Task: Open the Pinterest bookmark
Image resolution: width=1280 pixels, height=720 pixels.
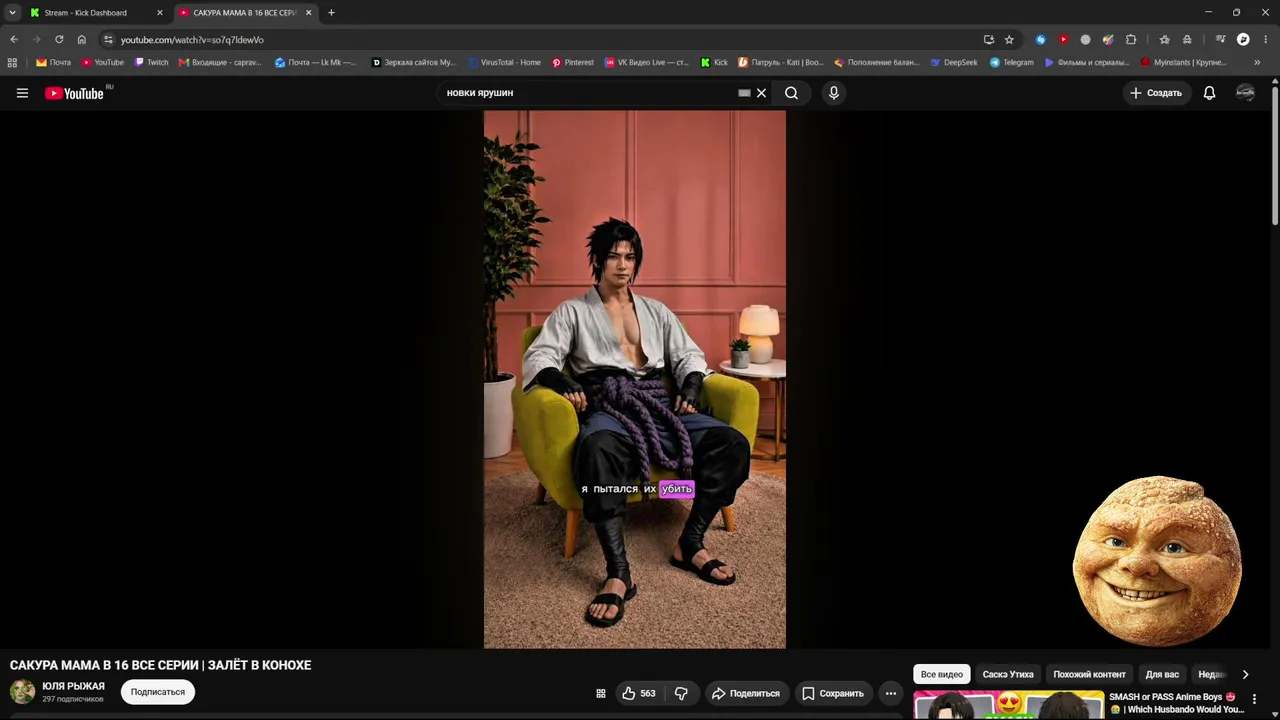Action: [572, 62]
